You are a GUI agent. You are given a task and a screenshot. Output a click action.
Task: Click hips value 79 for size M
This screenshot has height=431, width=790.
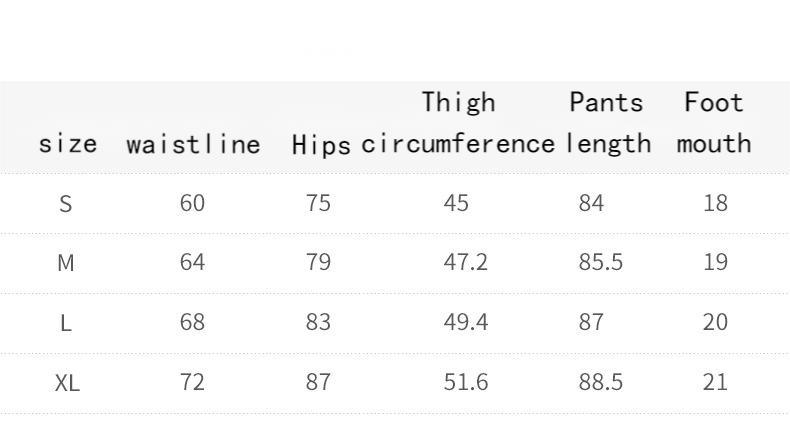(x=318, y=262)
